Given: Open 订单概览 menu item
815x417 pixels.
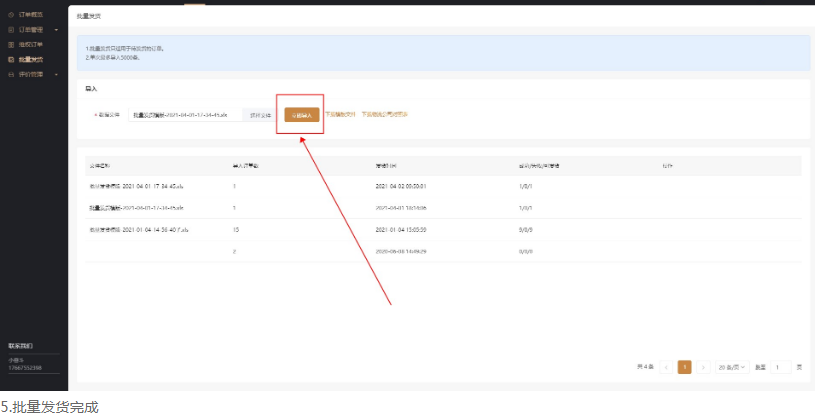Looking at the screenshot, I should [x=31, y=15].
